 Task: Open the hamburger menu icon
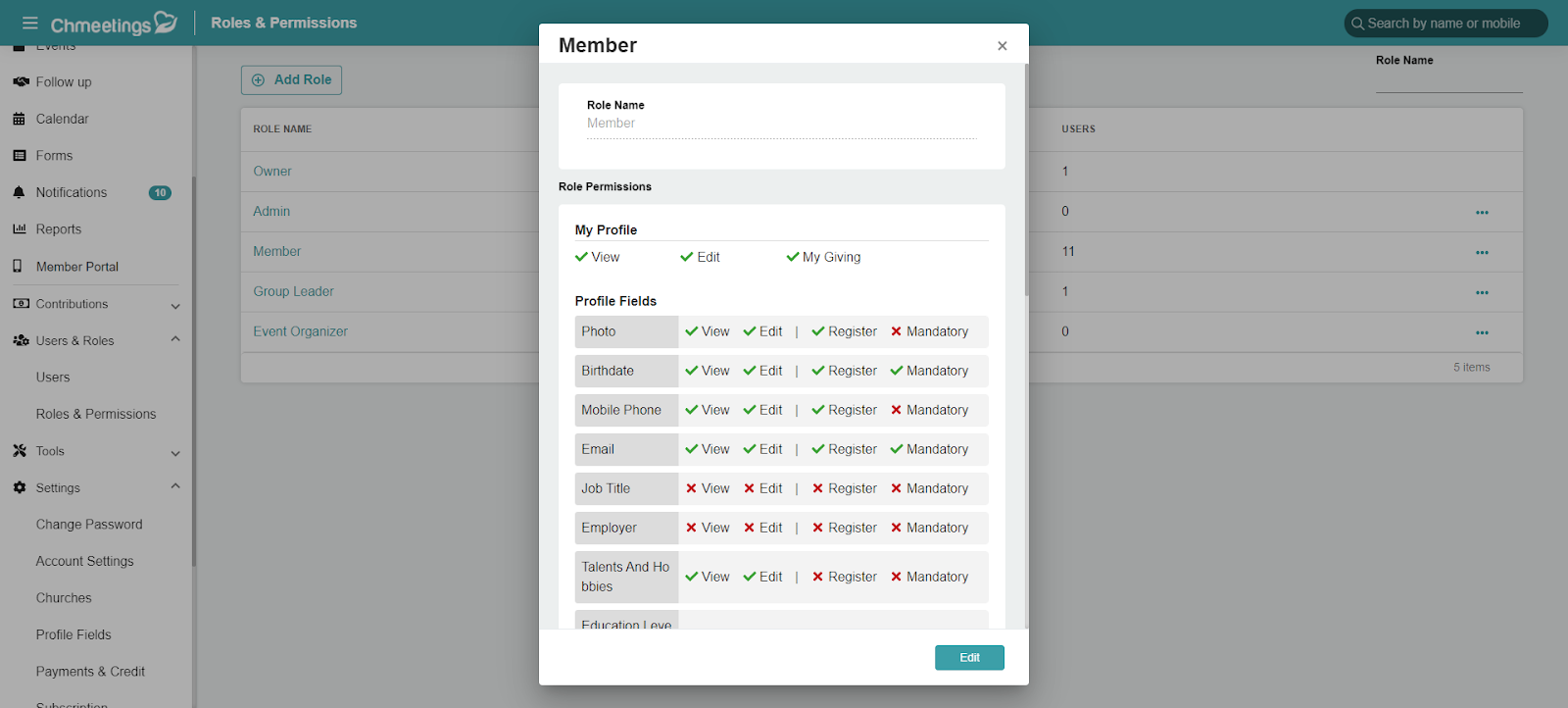coord(30,23)
